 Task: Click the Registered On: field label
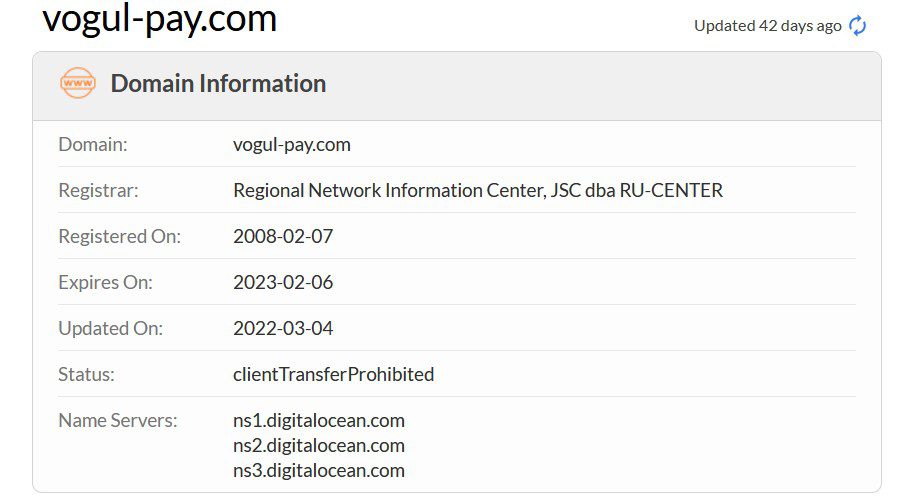(119, 236)
